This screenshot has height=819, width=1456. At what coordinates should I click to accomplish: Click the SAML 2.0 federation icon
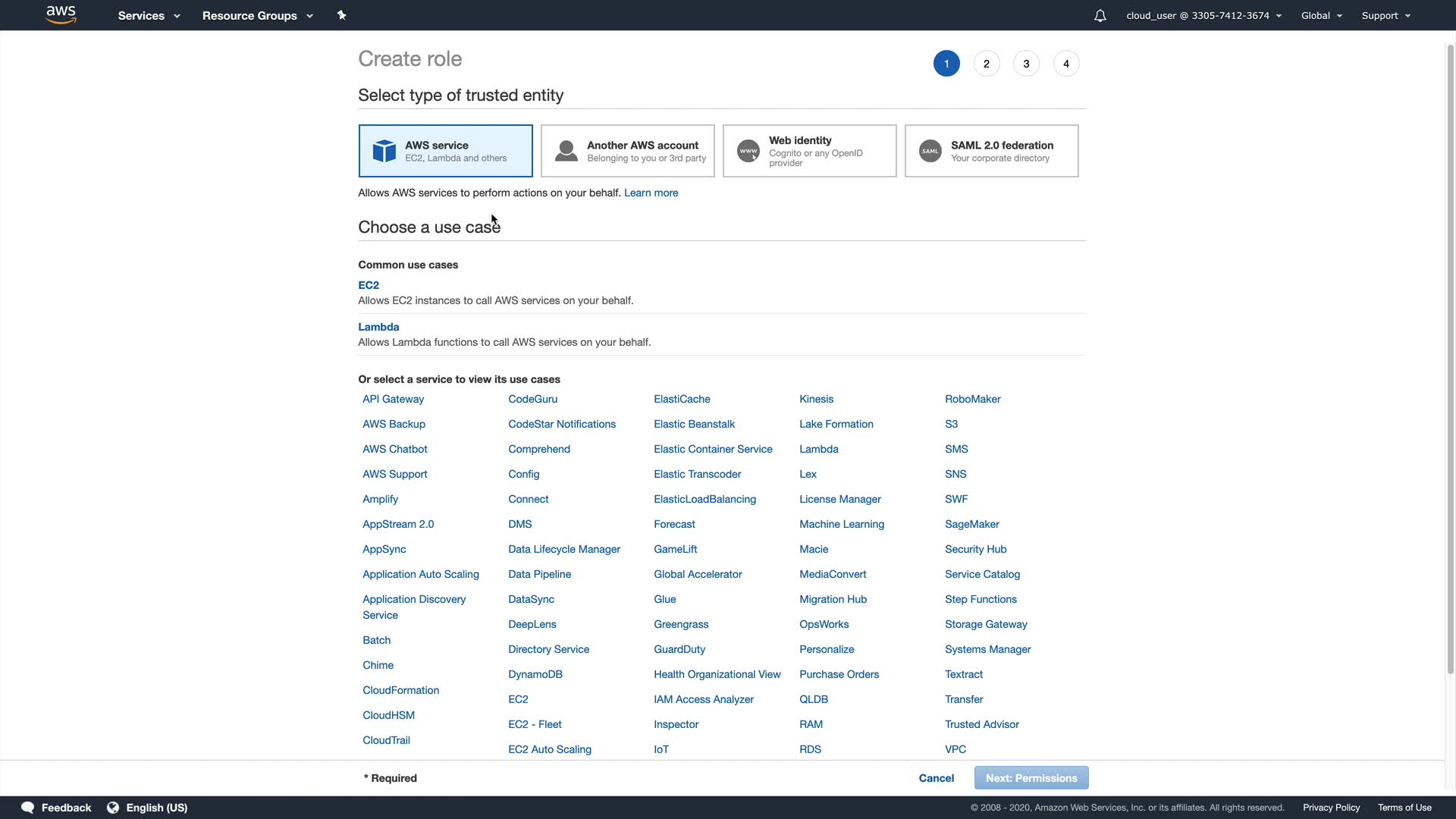click(x=930, y=151)
